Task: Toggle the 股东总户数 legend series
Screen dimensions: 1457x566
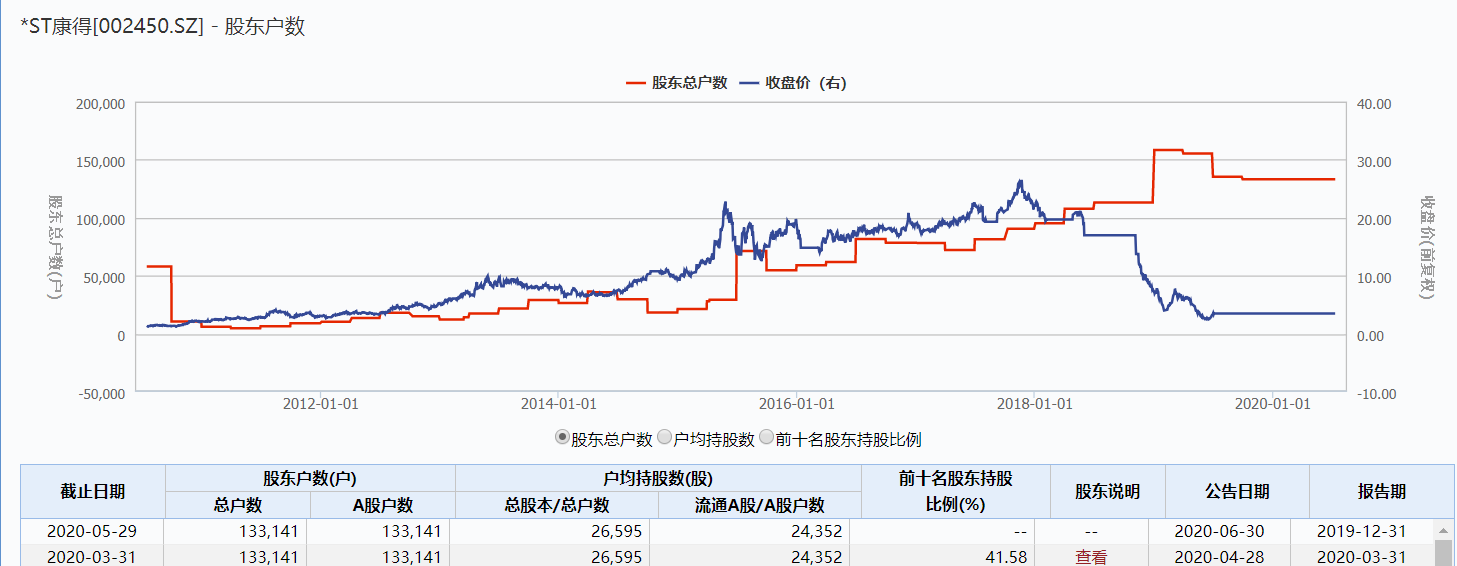Action: point(676,83)
